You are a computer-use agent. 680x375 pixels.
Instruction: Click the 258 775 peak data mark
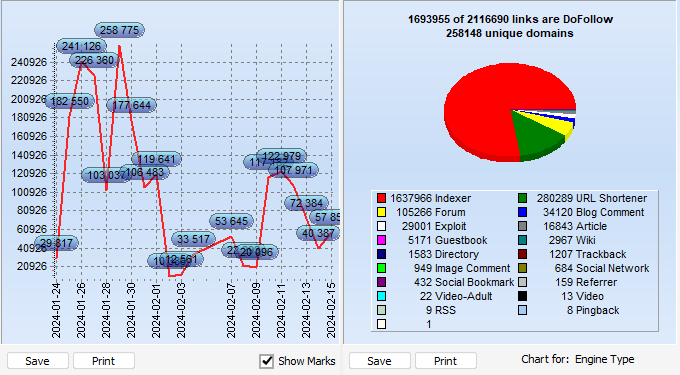[x=119, y=30]
